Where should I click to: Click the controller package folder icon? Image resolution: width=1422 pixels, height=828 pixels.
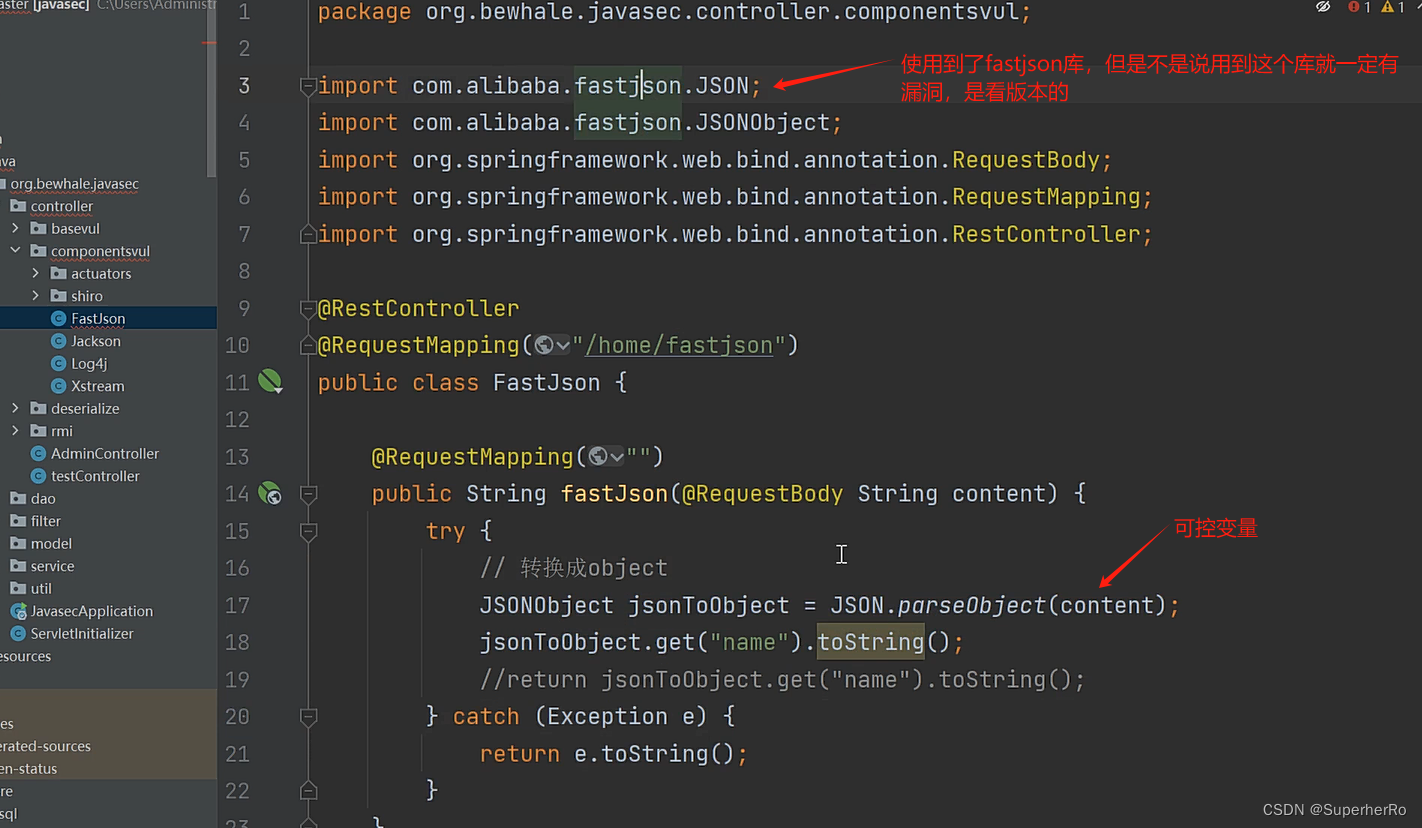coord(18,206)
